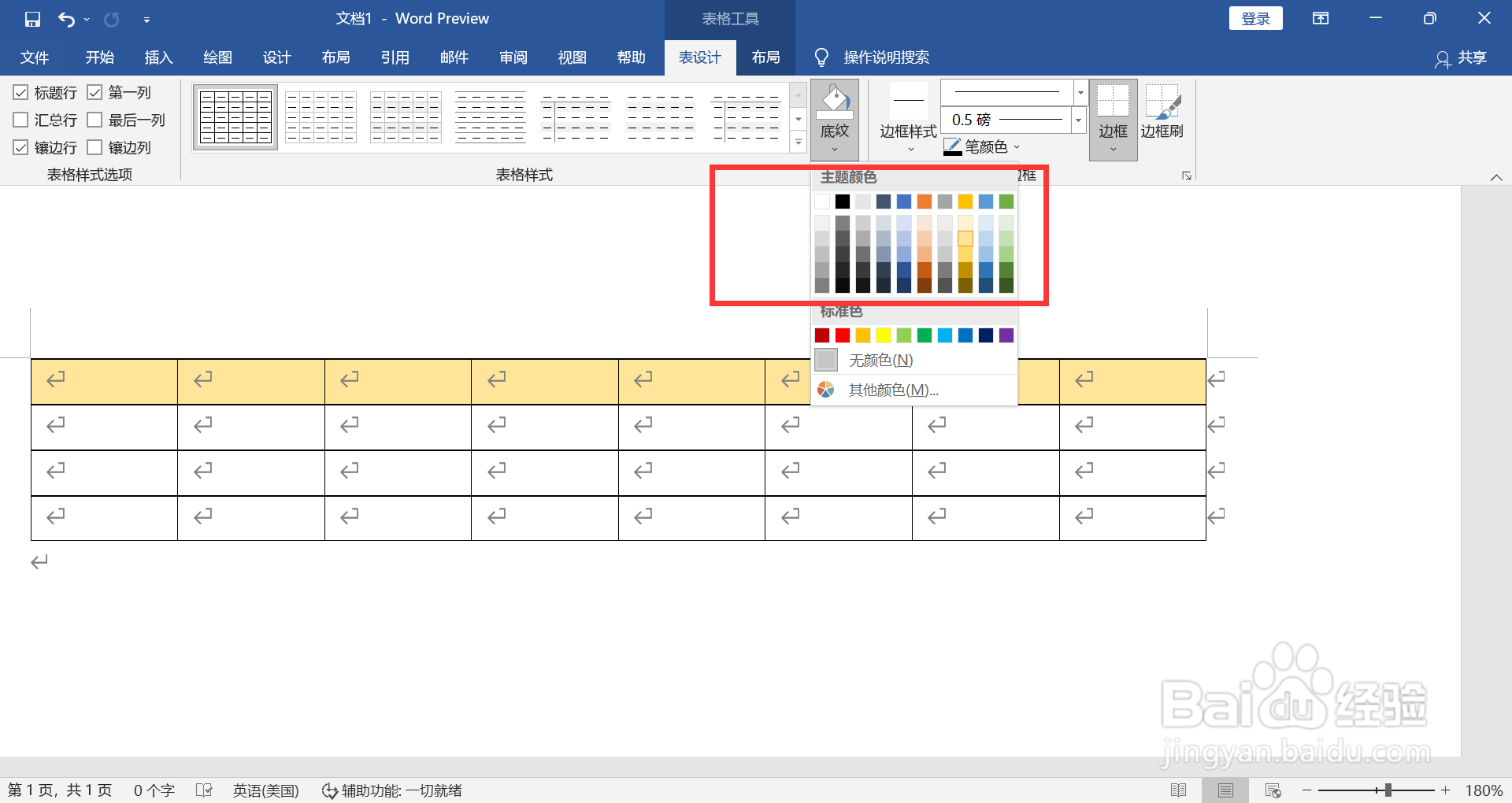Image resolution: width=1512 pixels, height=803 pixels.
Task: Pick the black theme color swatch
Action: [x=843, y=202]
